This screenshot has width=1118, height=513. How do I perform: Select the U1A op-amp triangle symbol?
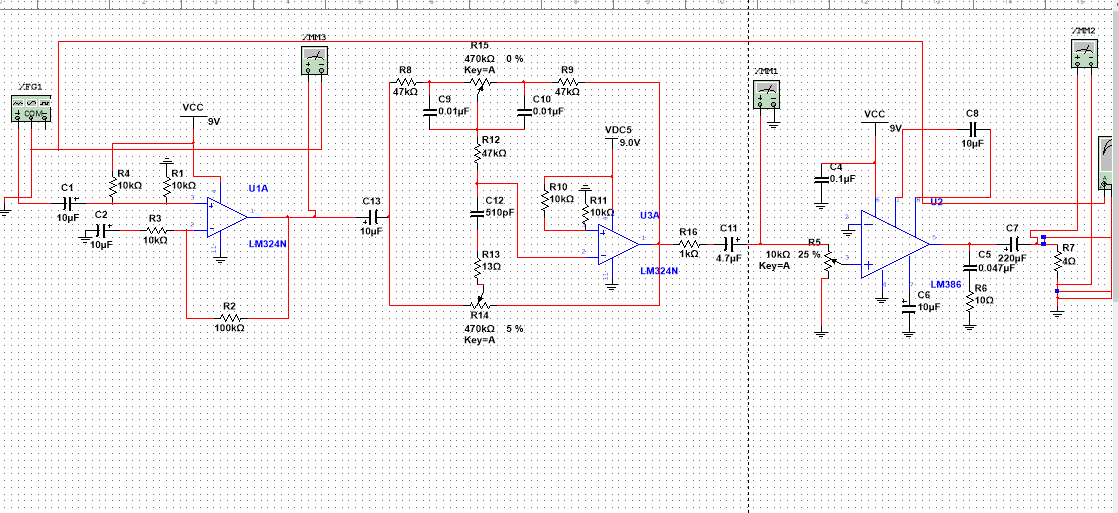click(227, 217)
